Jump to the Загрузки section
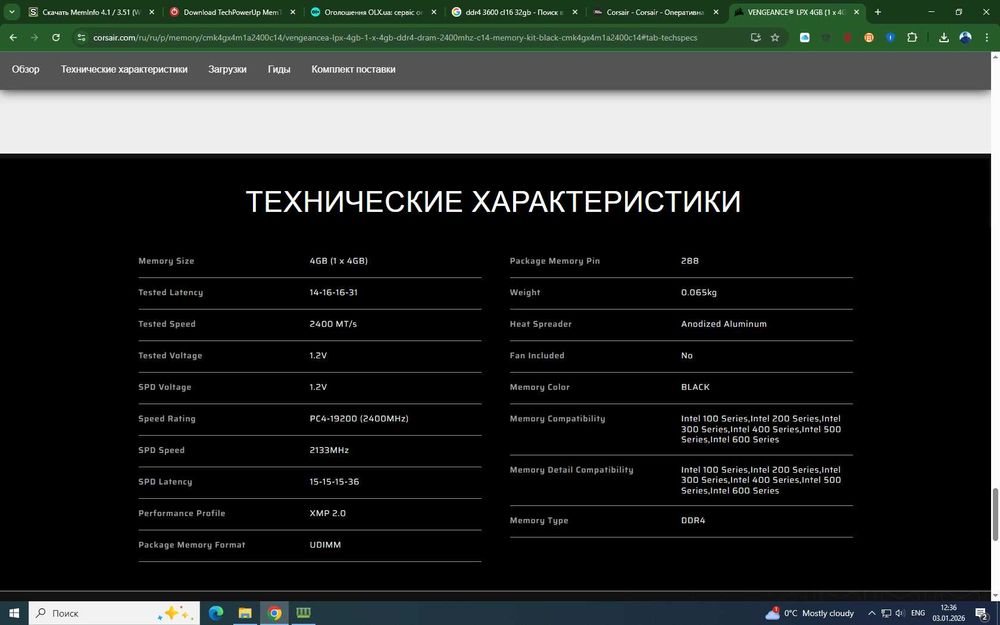 click(227, 69)
